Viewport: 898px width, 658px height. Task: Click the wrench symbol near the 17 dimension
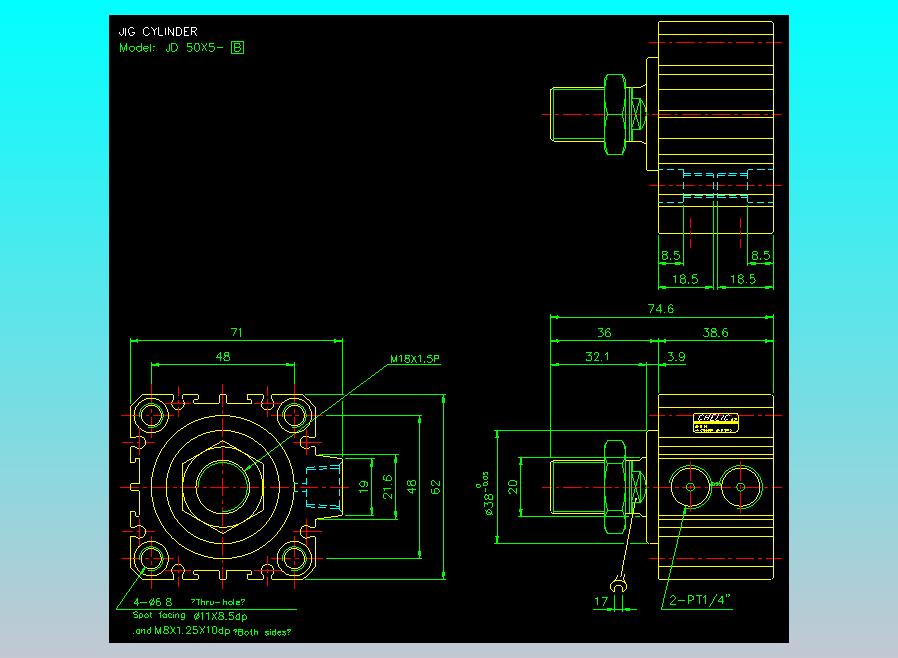coord(619,585)
